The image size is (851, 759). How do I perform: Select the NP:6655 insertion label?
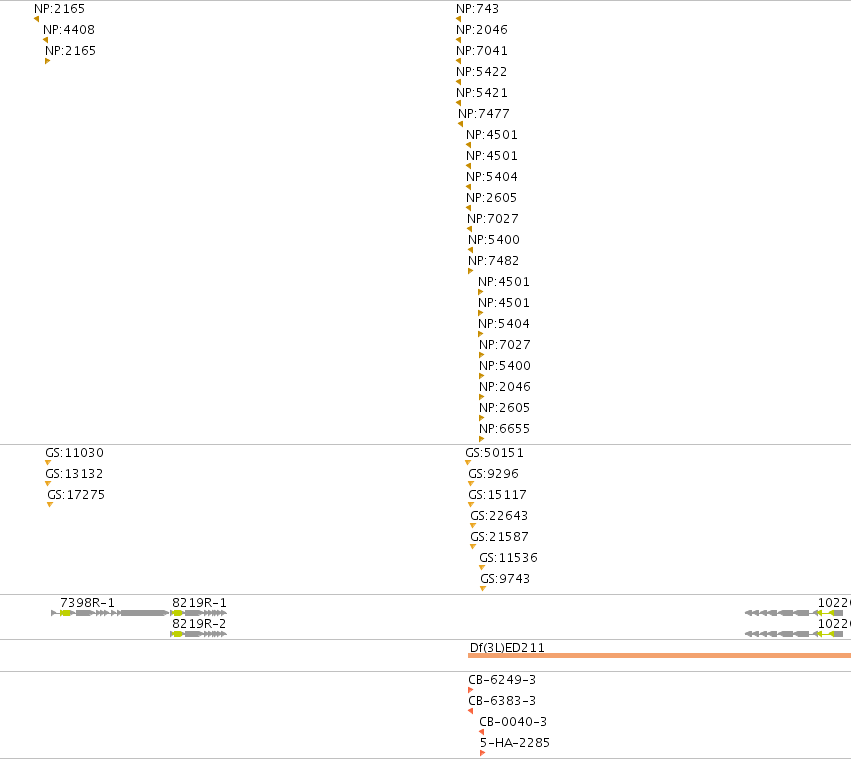click(504, 429)
